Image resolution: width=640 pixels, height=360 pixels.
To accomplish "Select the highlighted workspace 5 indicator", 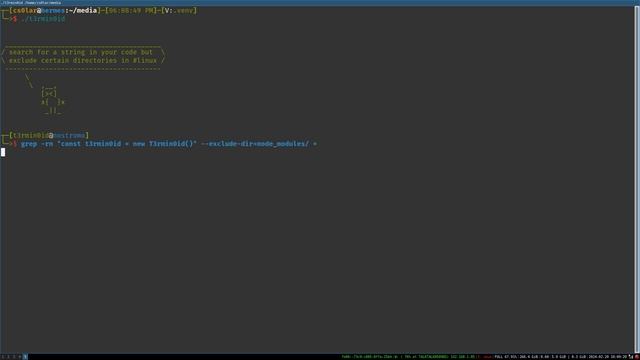I will pos(25,357).
